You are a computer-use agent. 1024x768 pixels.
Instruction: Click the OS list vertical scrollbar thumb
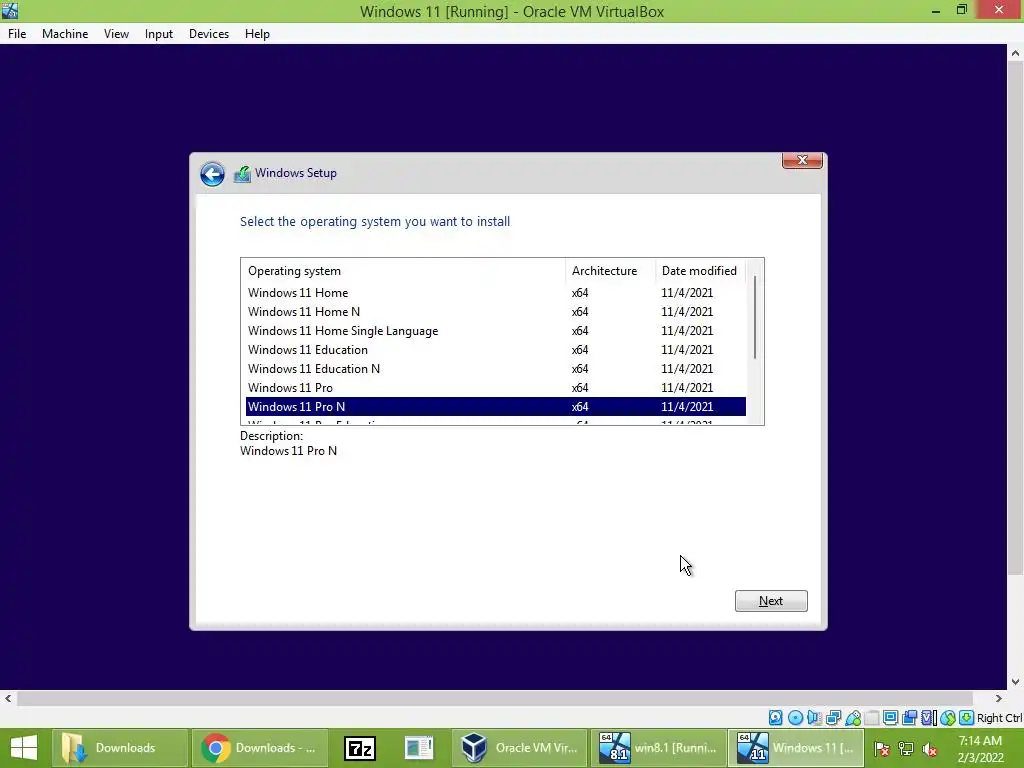(755, 317)
